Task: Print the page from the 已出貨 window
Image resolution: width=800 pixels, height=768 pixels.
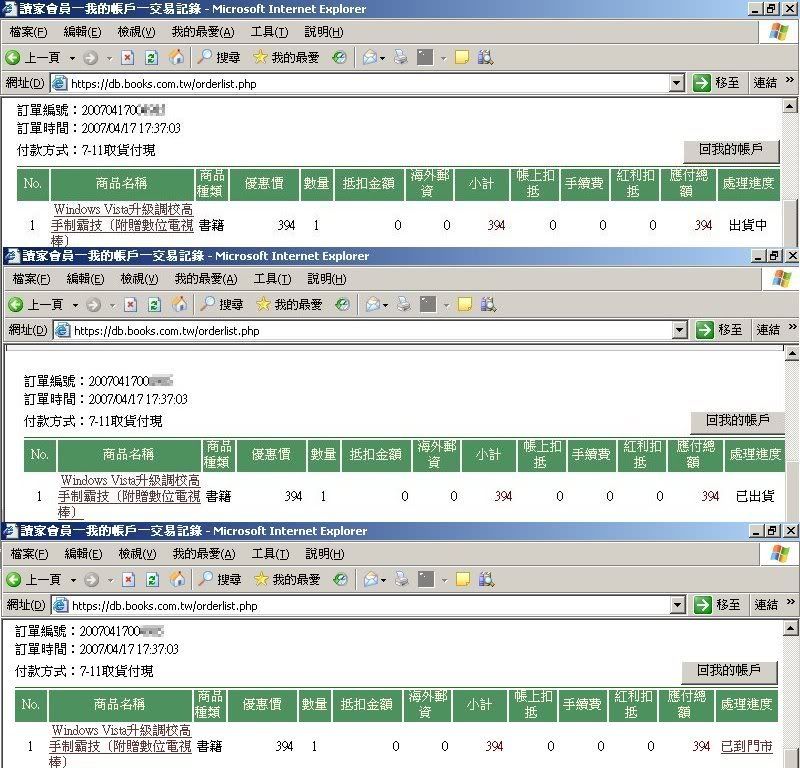Action: pyautogui.click(x=404, y=305)
